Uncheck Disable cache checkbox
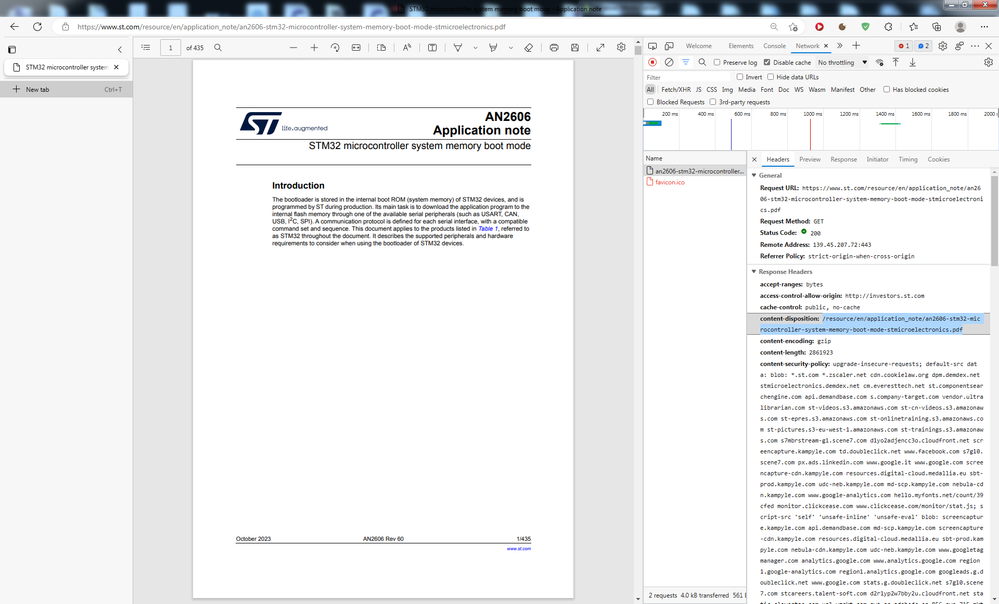Image resolution: width=999 pixels, height=604 pixels. (x=767, y=62)
